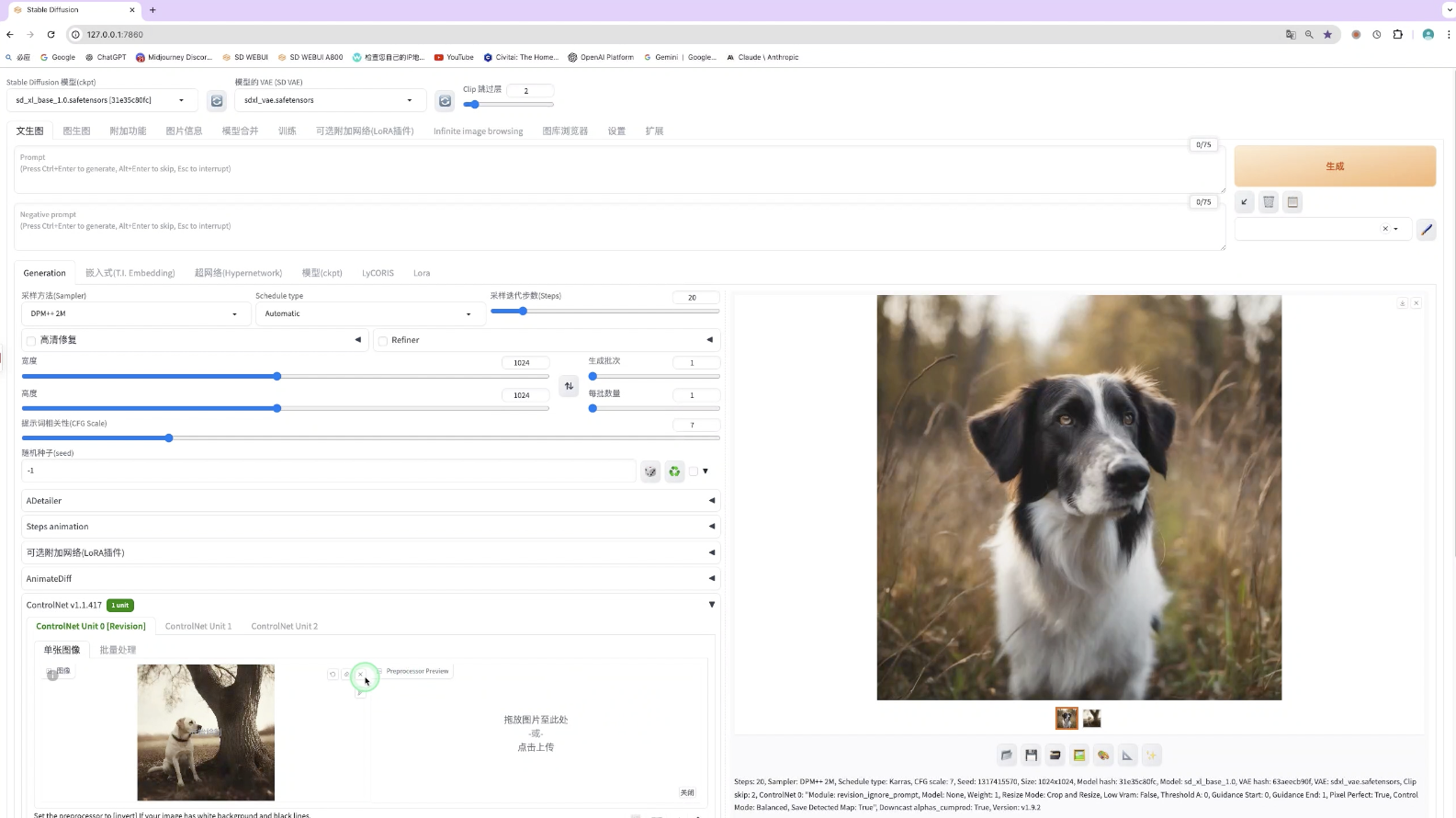Open the SD VAE model dropdown

[330, 100]
